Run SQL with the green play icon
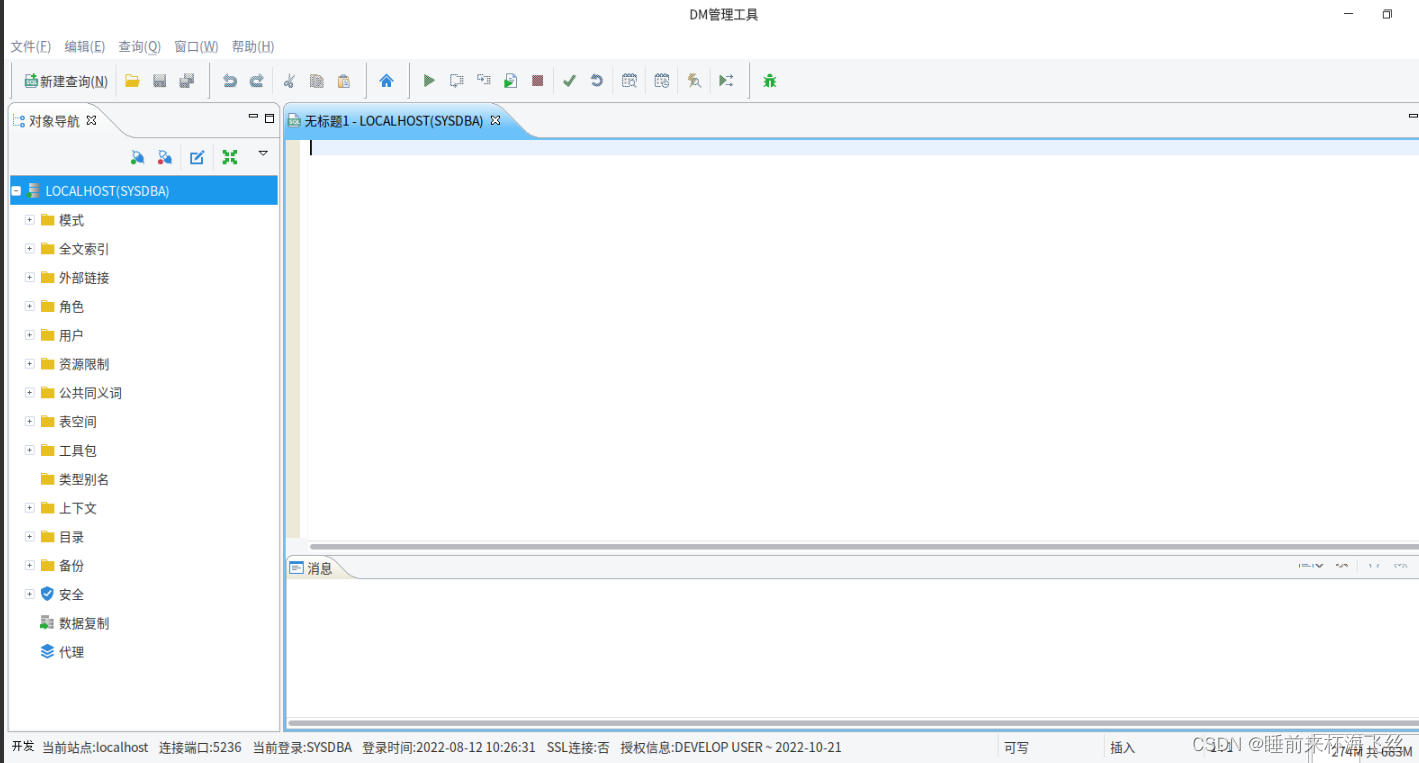Viewport: 1419px width, 763px height. pyautogui.click(x=429, y=81)
